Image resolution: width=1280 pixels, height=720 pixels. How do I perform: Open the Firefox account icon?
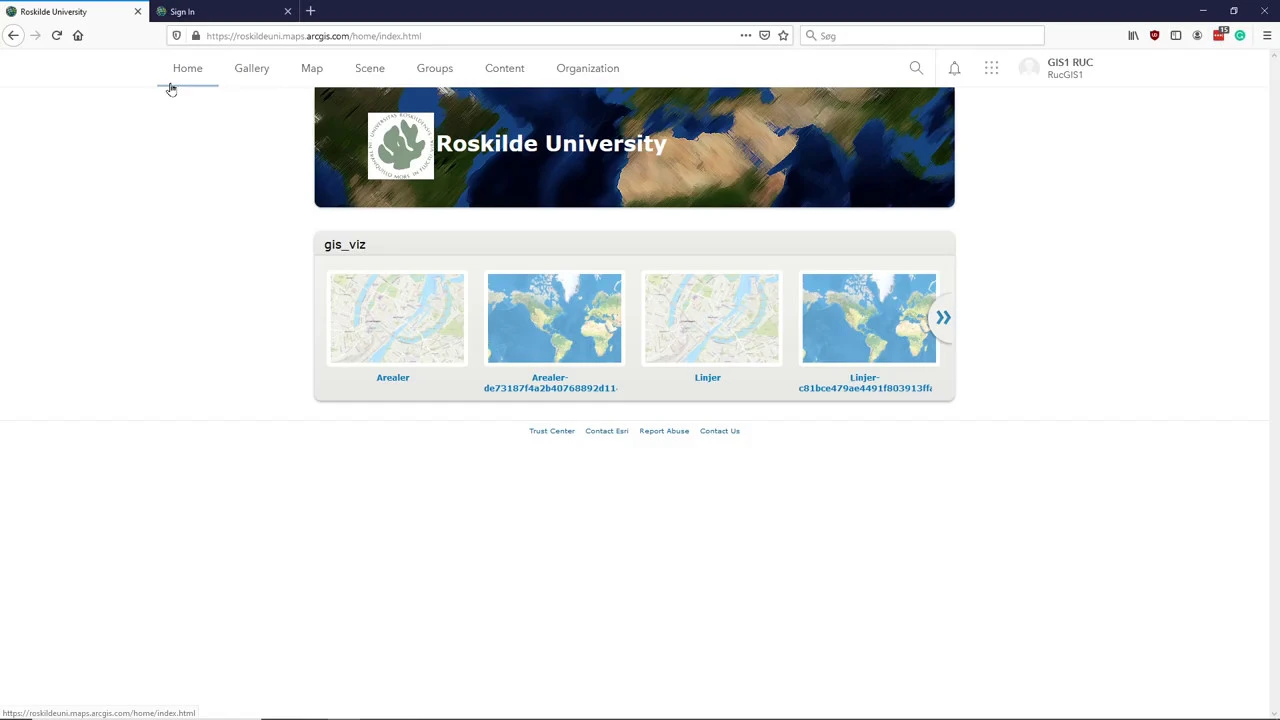[x=1197, y=36]
